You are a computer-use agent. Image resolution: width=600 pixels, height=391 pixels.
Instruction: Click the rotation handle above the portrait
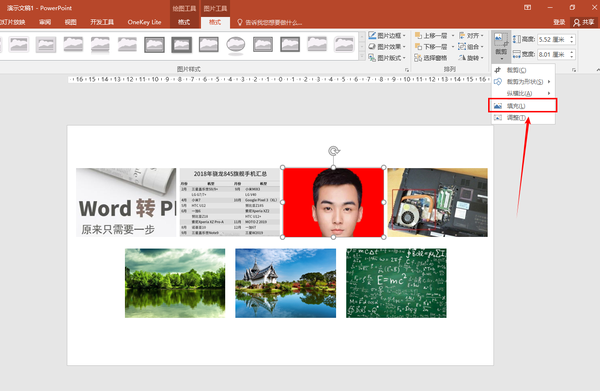click(334, 151)
